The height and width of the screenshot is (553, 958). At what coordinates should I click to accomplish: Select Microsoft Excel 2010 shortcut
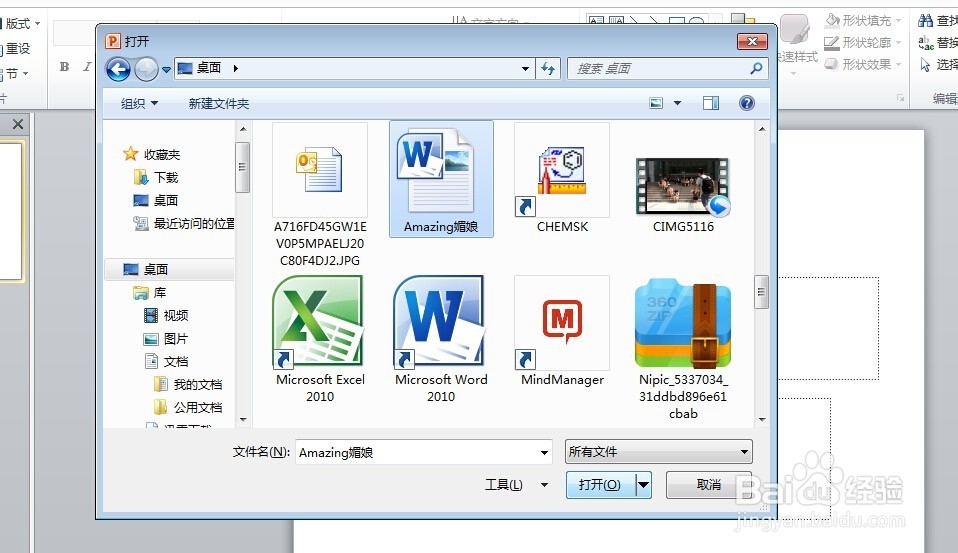[x=320, y=339]
